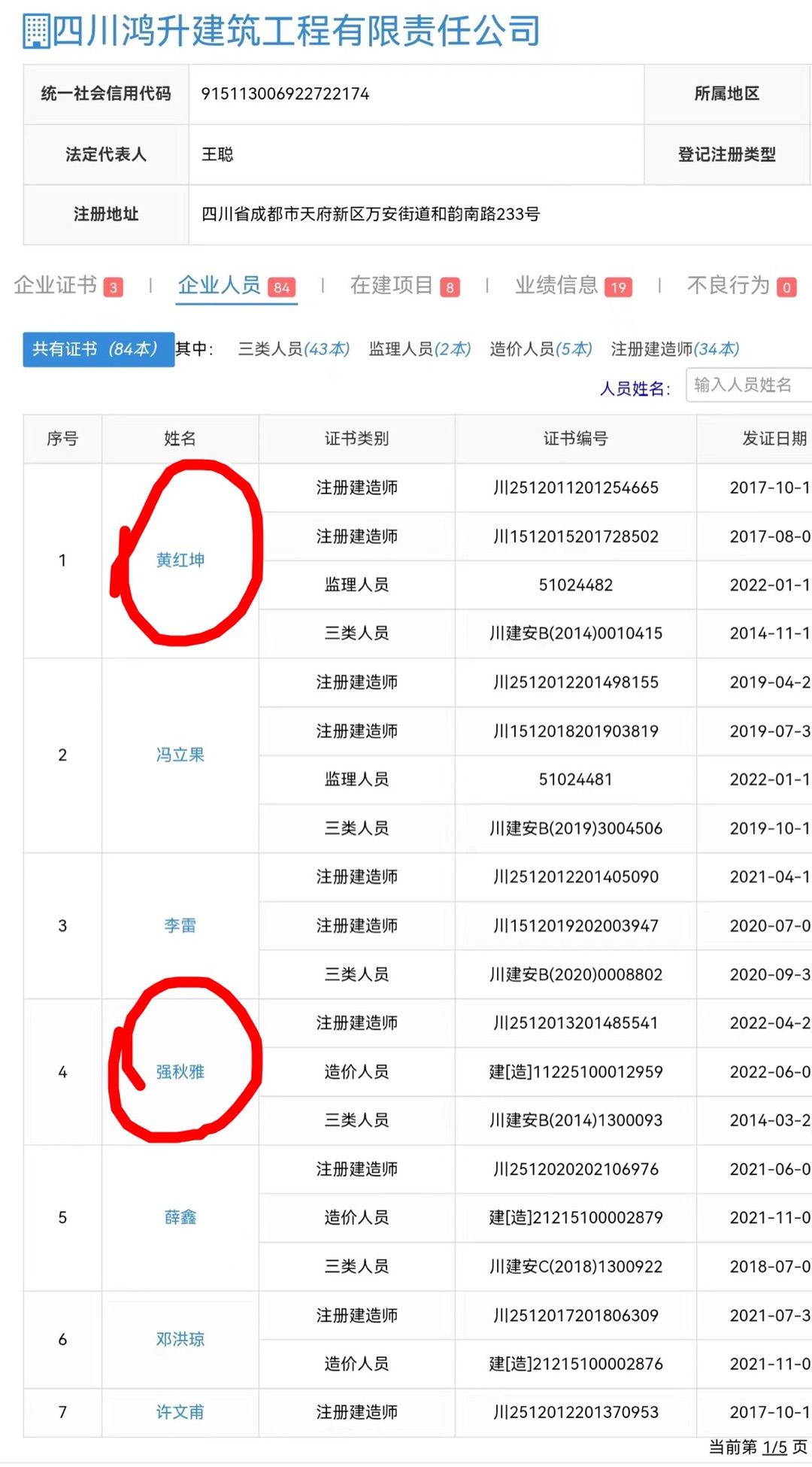This screenshot has width=812, height=1467.
Task: Select certificate 川建安B(2014)0010415
Action: pyautogui.click(x=576, y=633)
